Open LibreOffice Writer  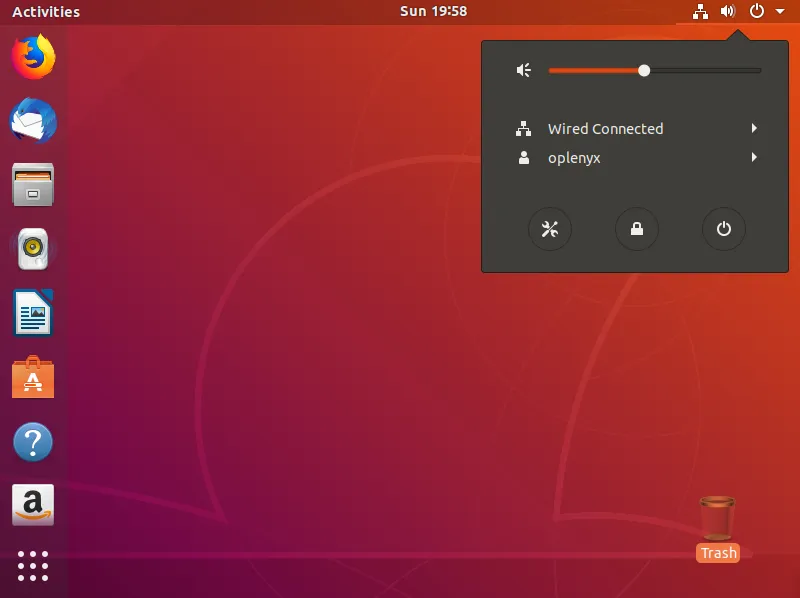(x=33, y=313)
